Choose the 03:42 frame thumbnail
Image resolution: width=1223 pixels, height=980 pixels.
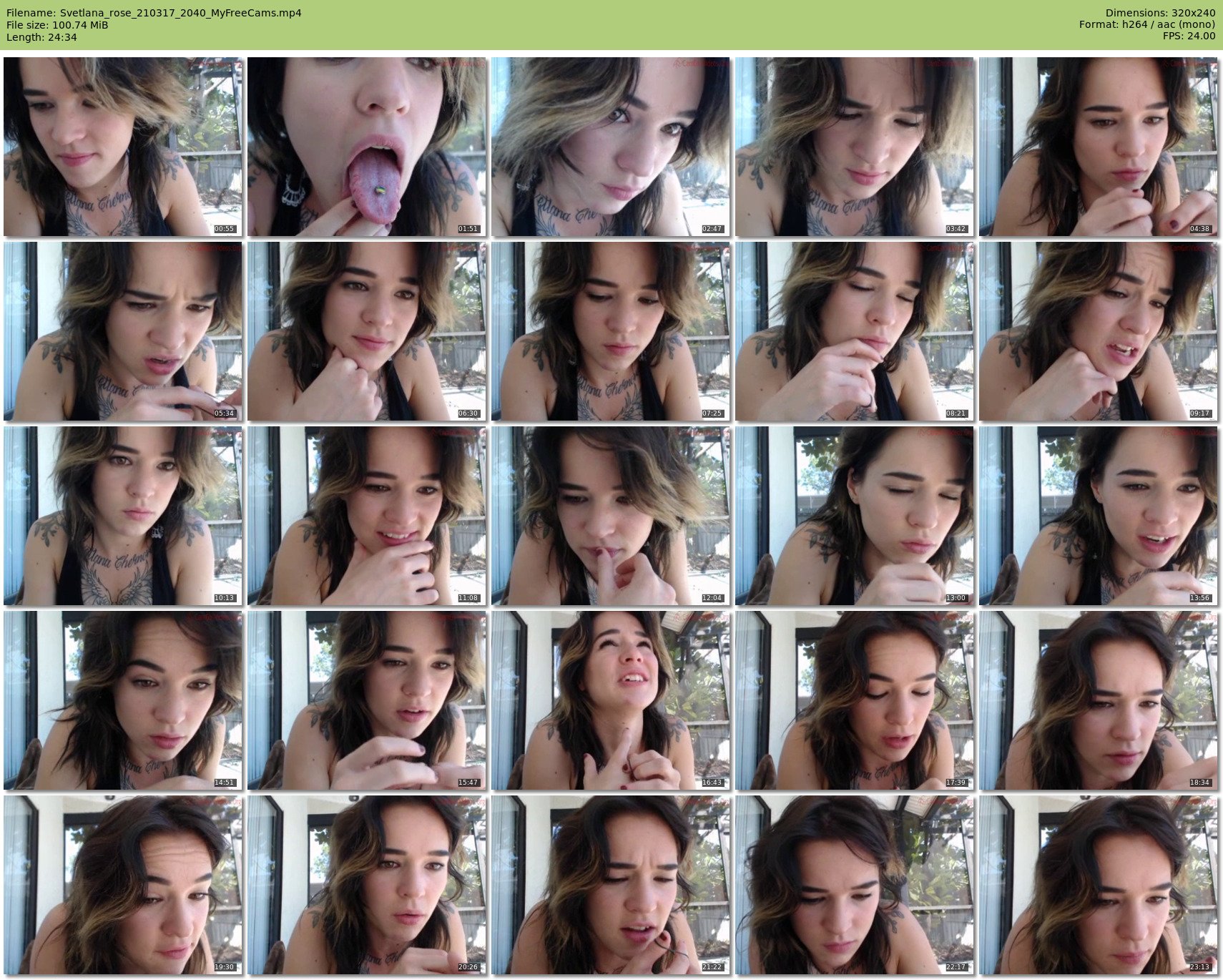coord(855,147)
